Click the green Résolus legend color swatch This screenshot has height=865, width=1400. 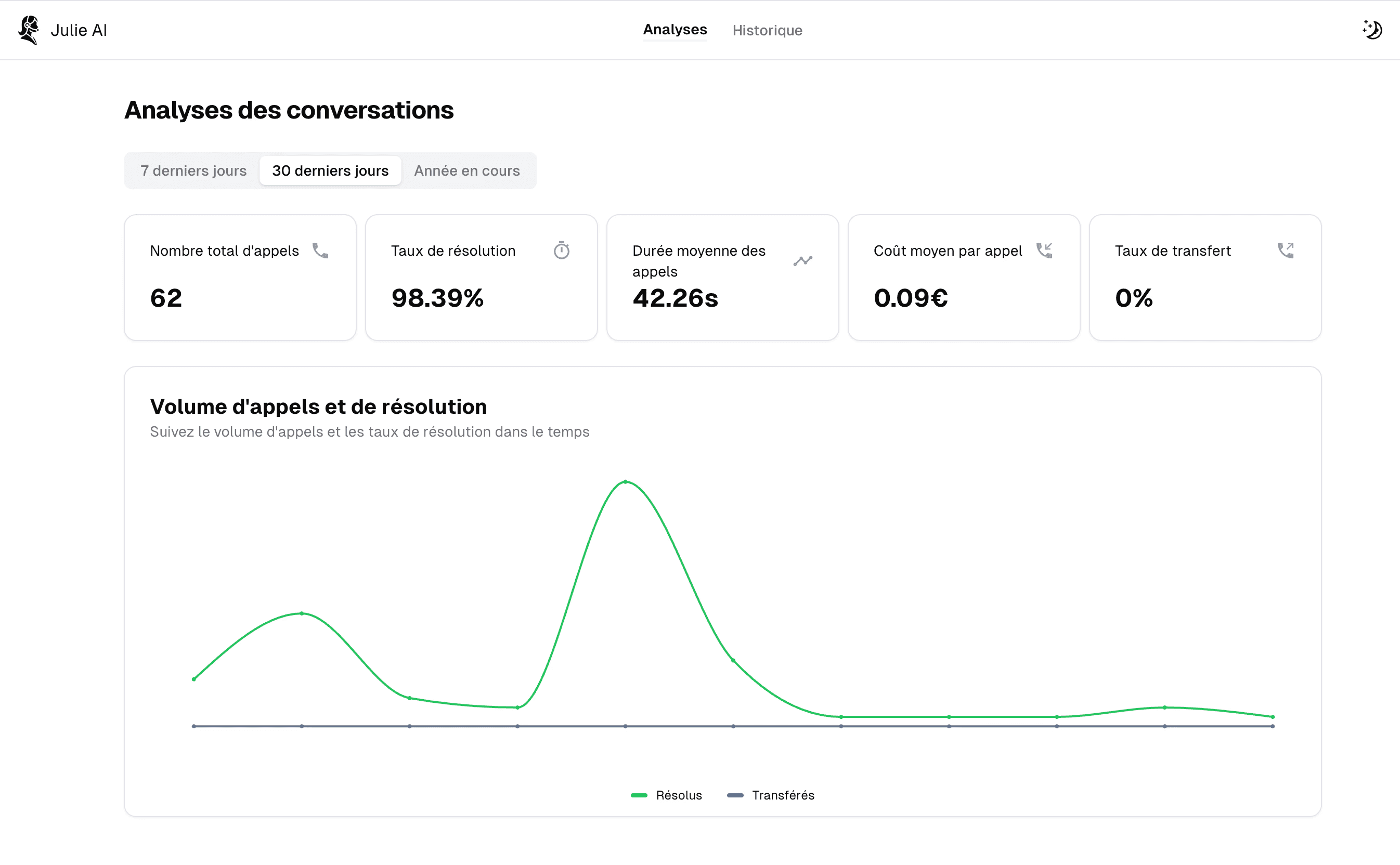click(639, 795)
